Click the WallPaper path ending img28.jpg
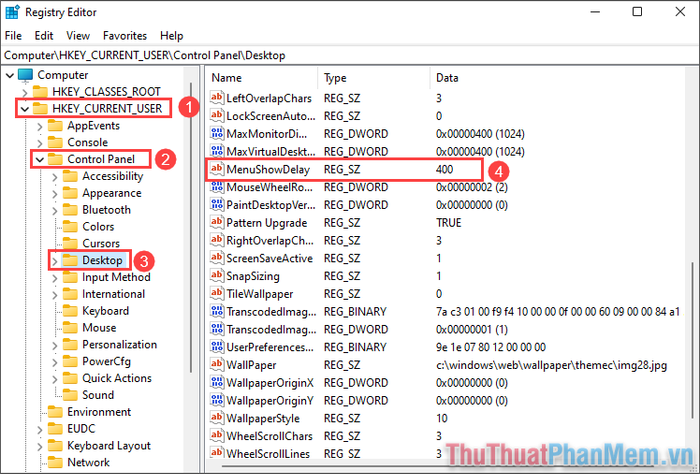Viewport: 700px width, 474px height. click(x=551, y=366)
